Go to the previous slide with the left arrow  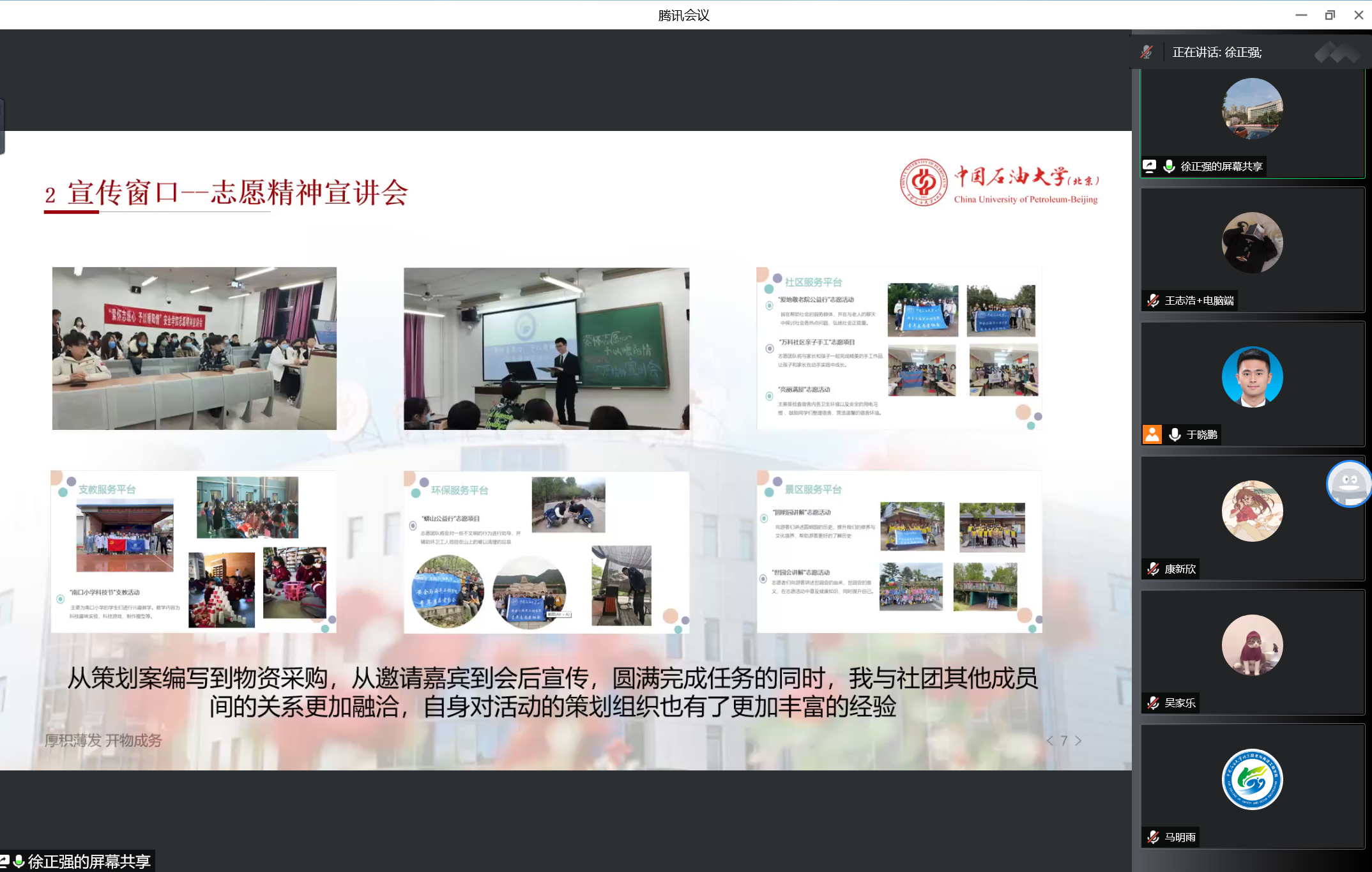(x=1051, y=741)
